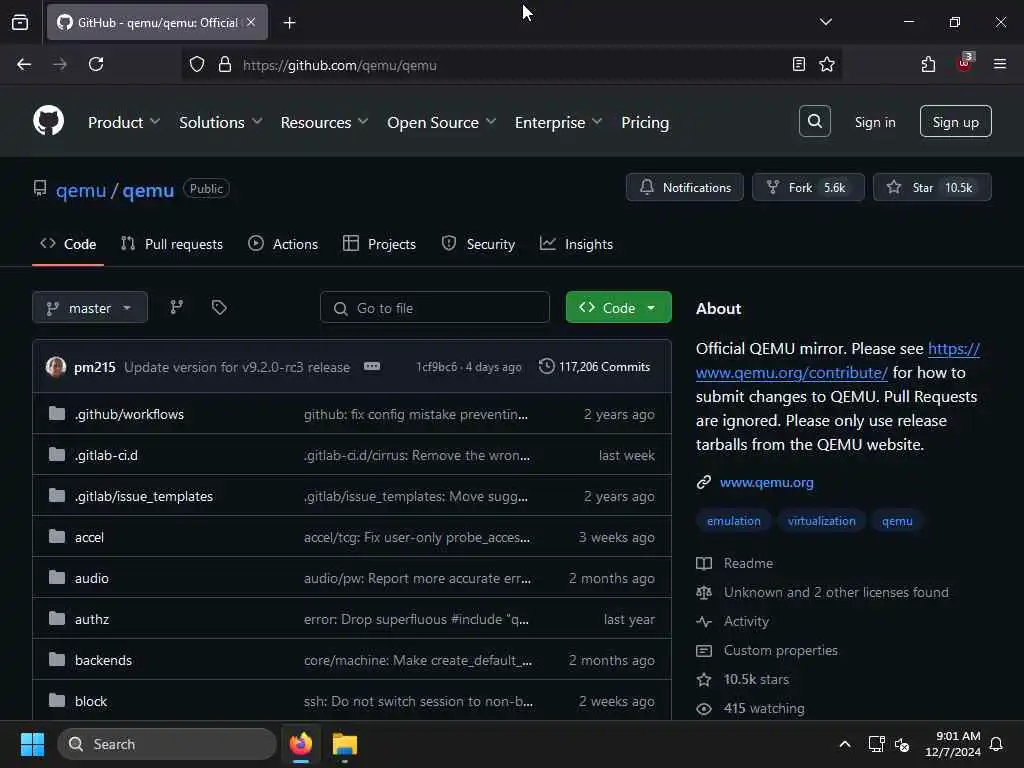This screenshot has height=768, width=1024.
Task: Open the Open Source dropdown
Action: pyautogui.click(x=441, y=122)
